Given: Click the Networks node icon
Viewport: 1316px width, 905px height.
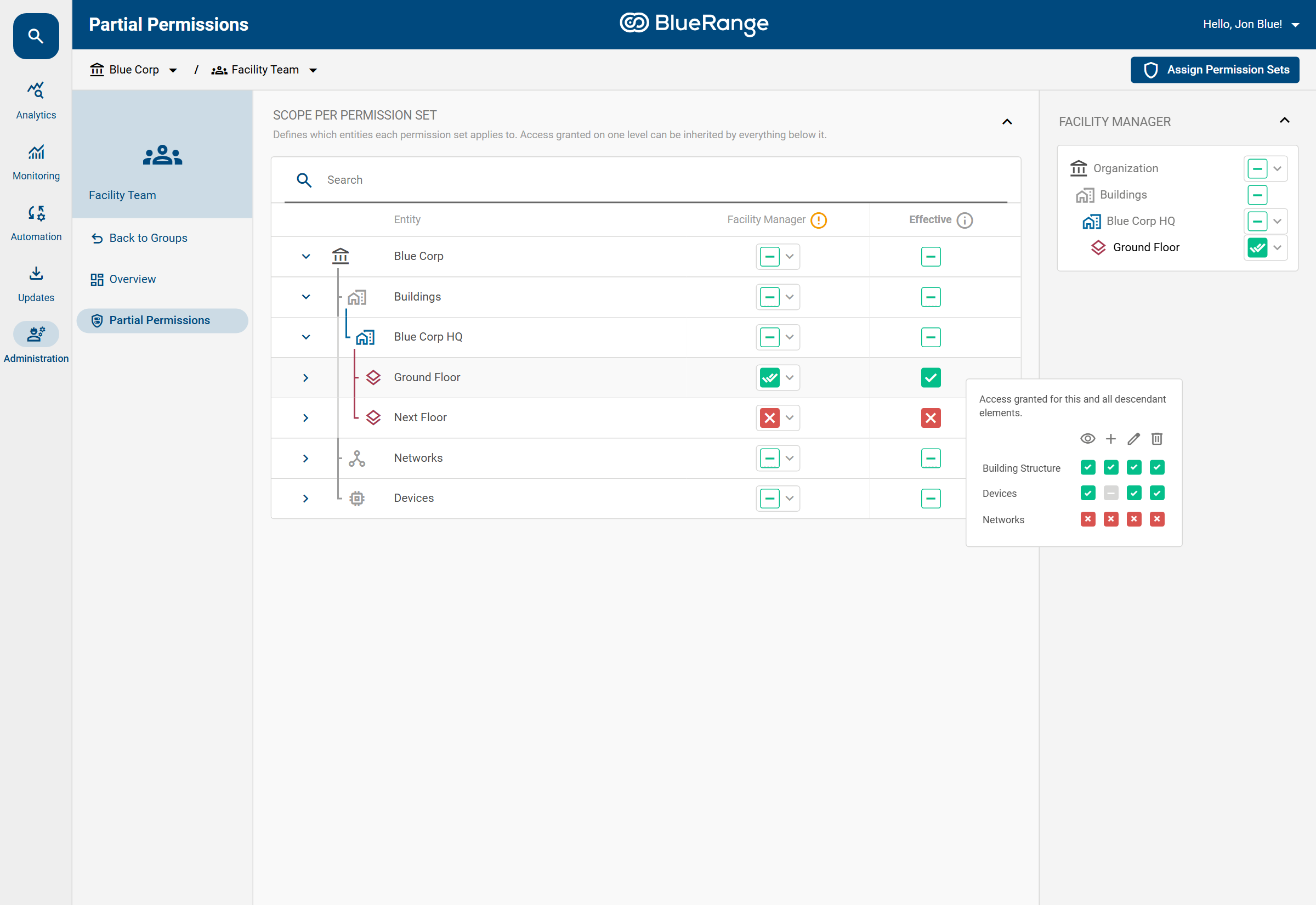Looking at the screenshot, I should [x=357, y=458].
